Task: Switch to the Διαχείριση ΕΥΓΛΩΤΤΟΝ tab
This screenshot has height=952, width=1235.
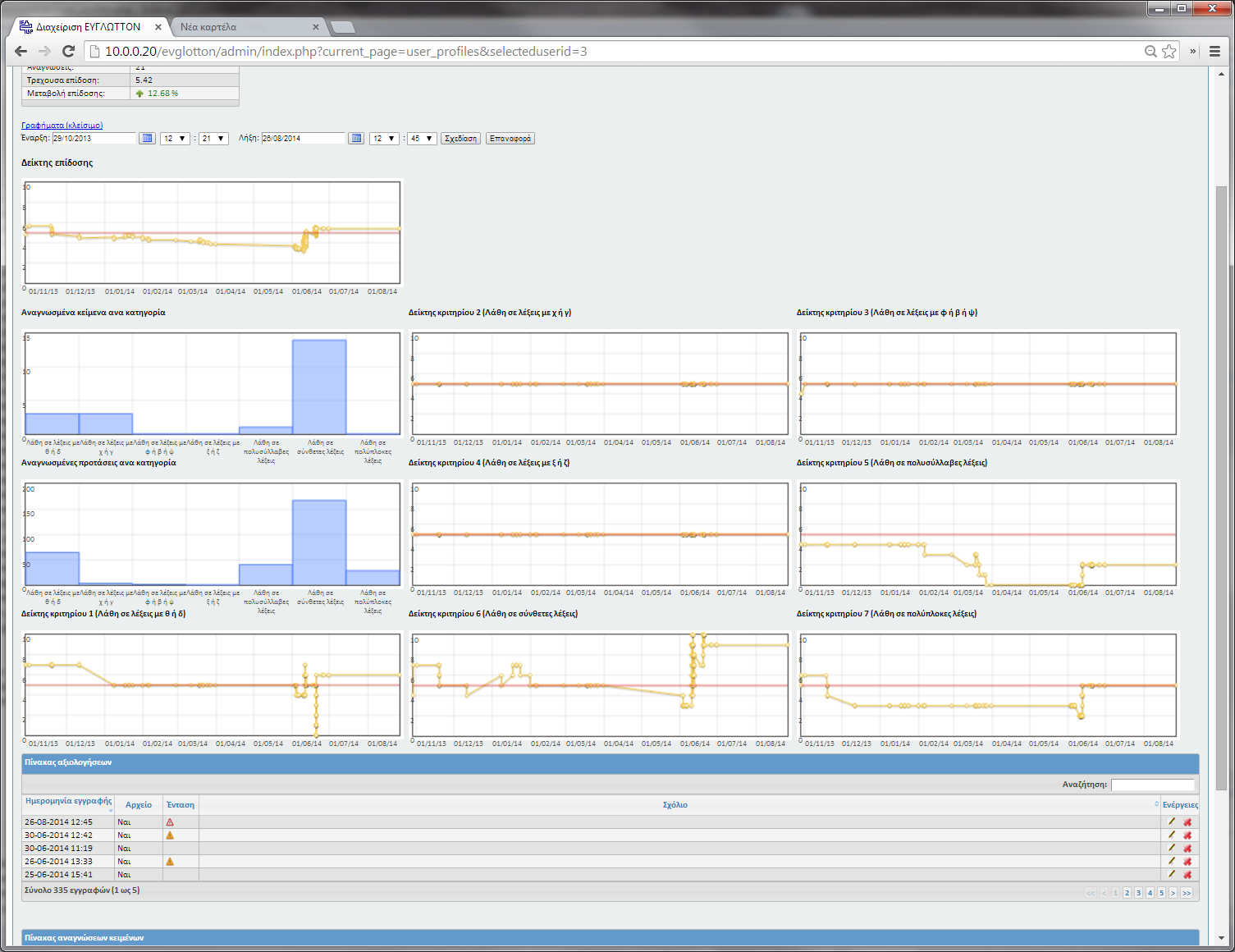Action: [x=88, y=27]
